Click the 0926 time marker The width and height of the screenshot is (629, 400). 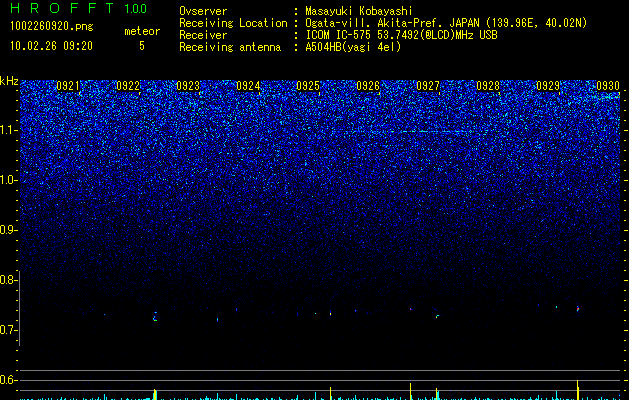point(368,86)
